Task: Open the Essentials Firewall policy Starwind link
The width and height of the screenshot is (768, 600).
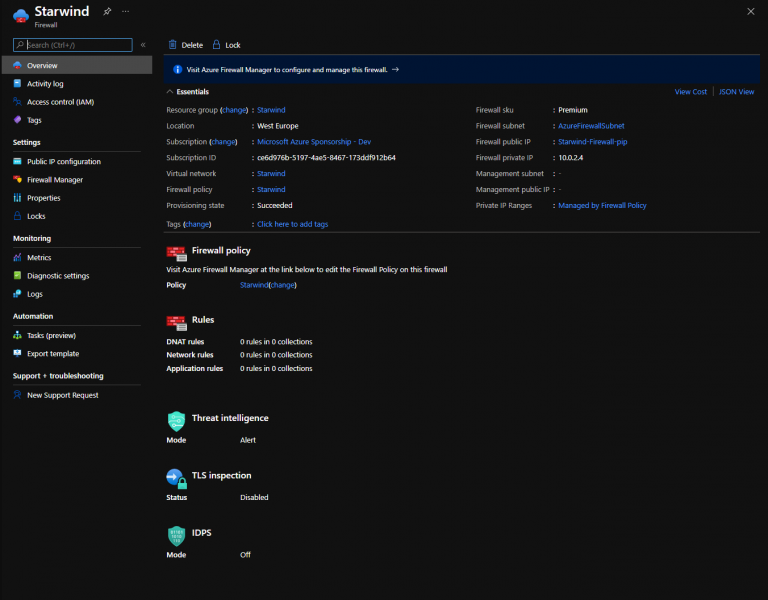Action: [x=271, y=190]
